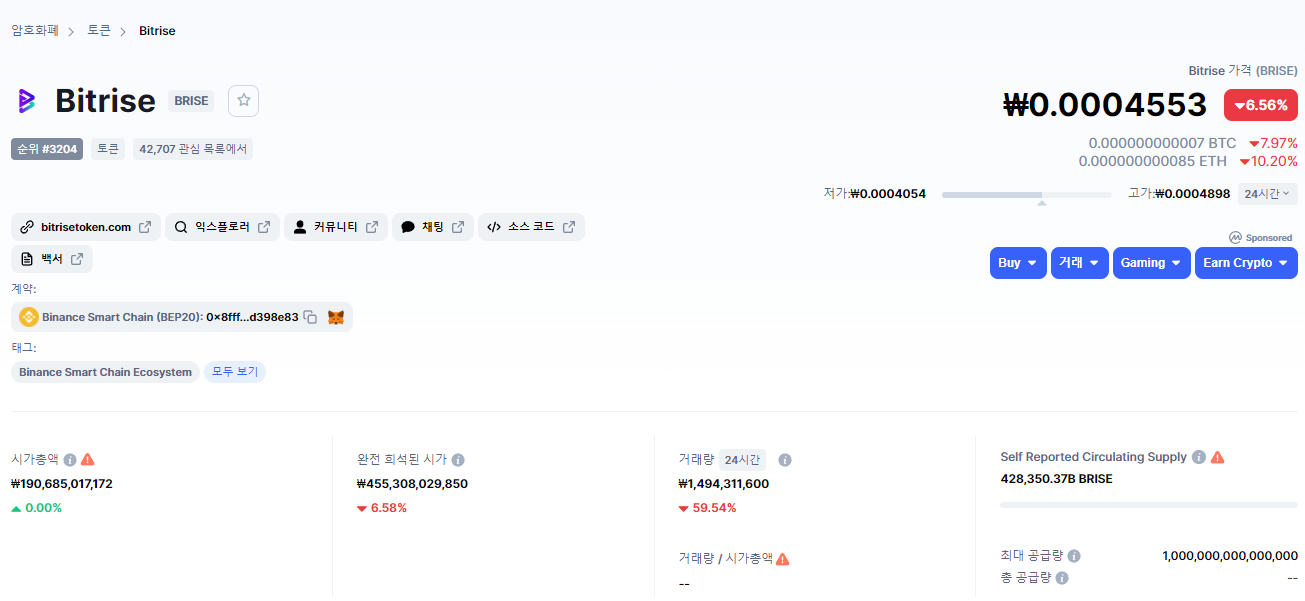This screenshot has width=1305, height=601.
Task: Click circulating supply warning triangle icon
Action: coord(1217,457)
